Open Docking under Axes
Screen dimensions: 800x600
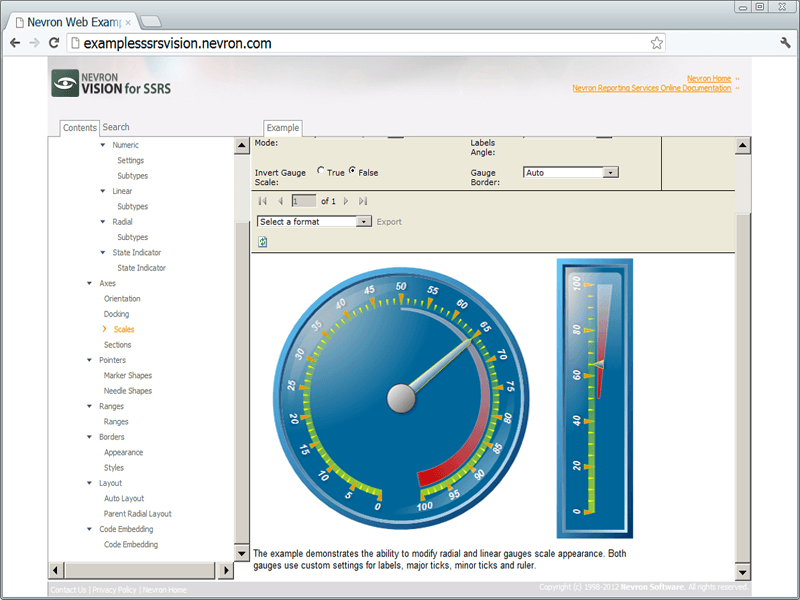116,314
